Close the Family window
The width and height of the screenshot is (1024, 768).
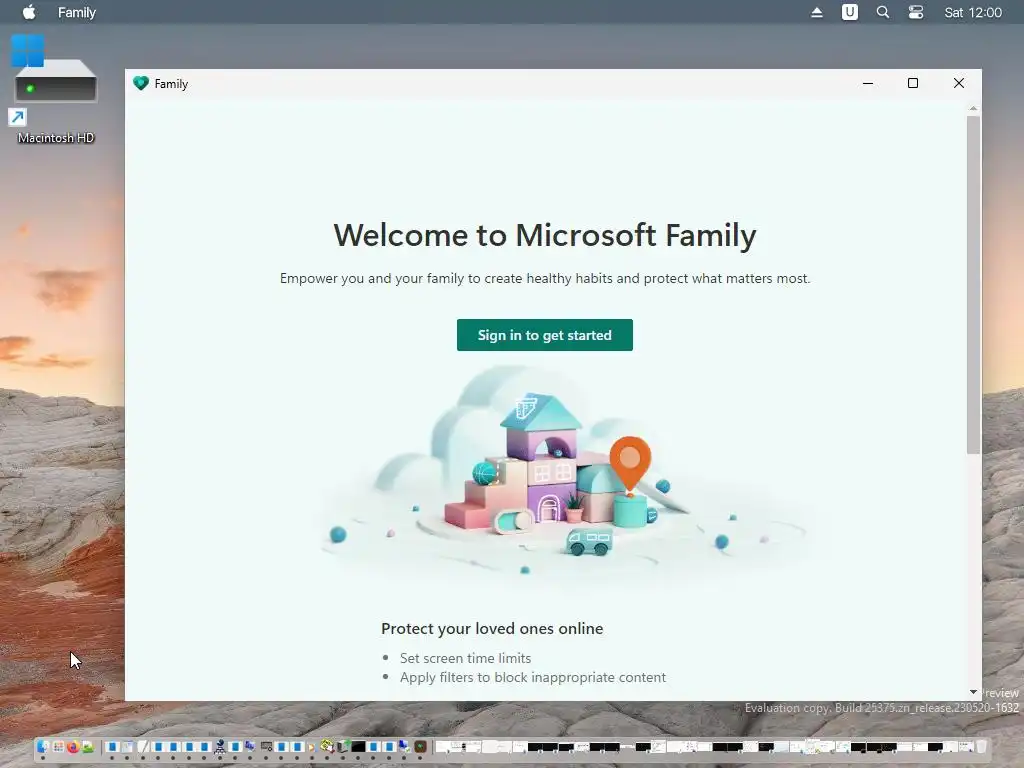[x=959, y=84]
